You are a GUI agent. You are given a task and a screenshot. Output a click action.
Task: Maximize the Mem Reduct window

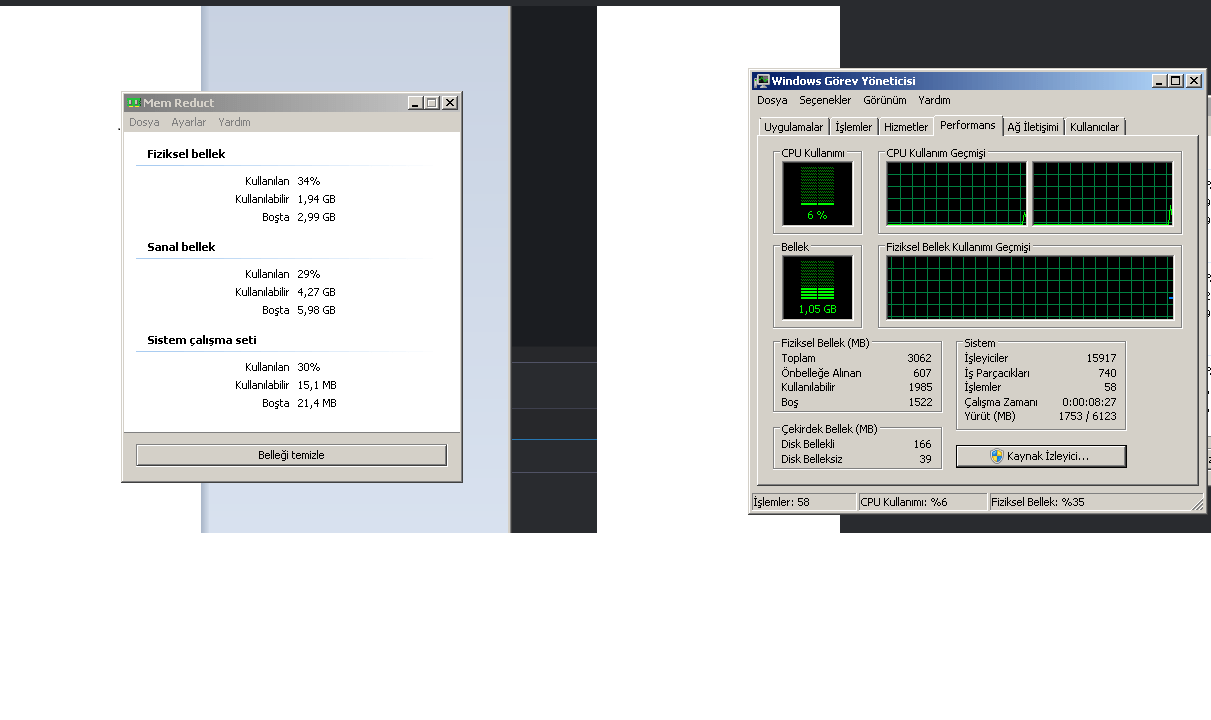pyautogui.click(x=432, y=103)
